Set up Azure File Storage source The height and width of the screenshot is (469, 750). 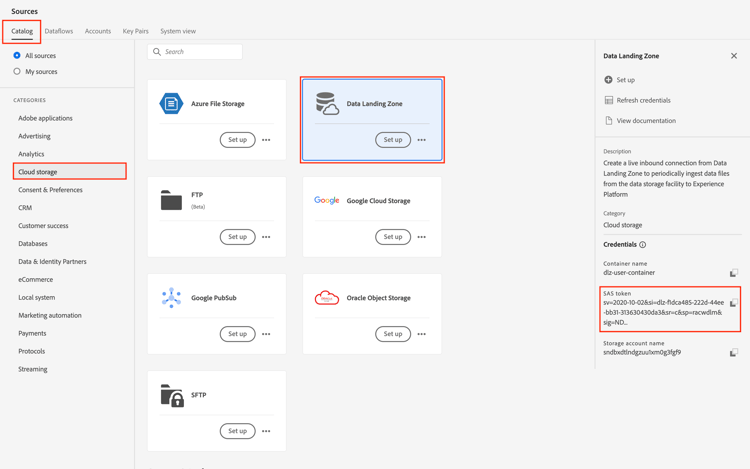[x=237, y=140]
